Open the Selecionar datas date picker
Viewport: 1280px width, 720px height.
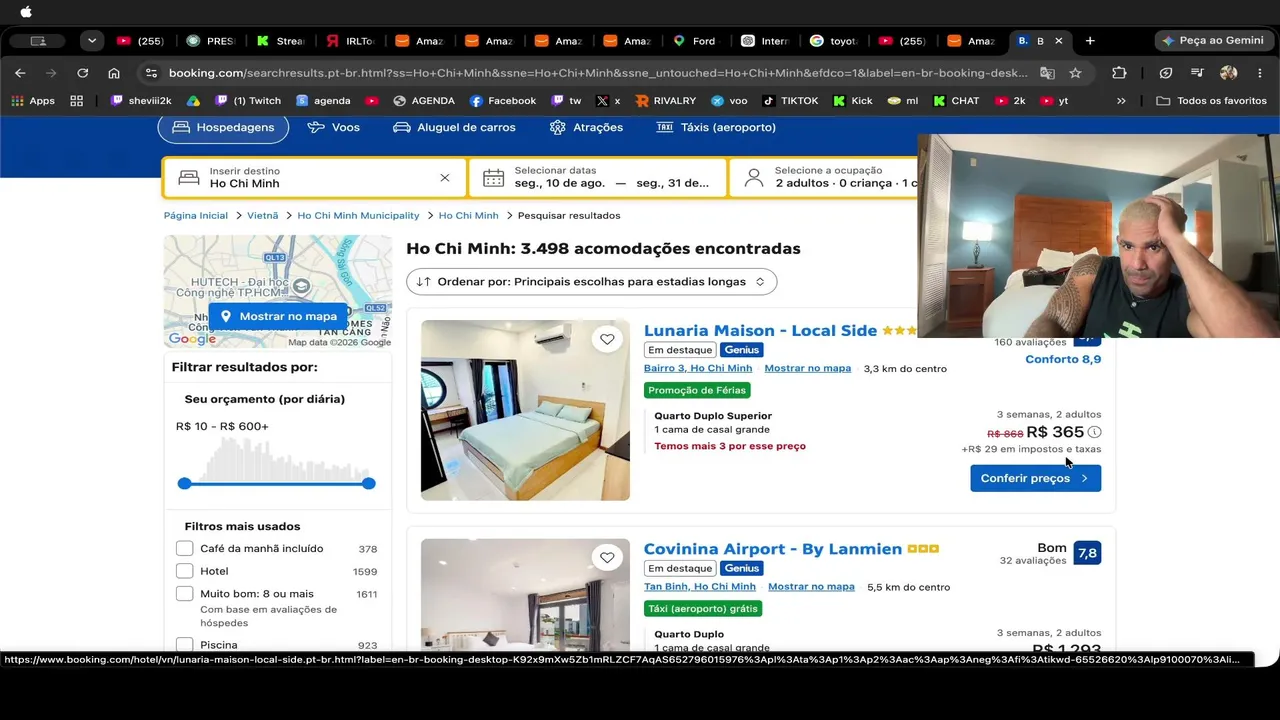(x=598, y=178)
